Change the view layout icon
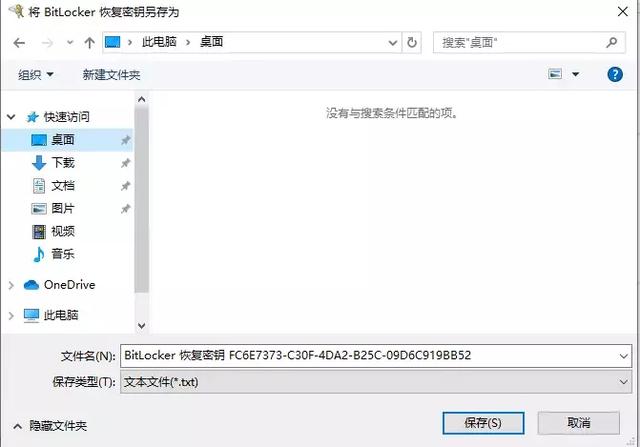The width and height of the screenshot is (640, 447). click(555, 74)
